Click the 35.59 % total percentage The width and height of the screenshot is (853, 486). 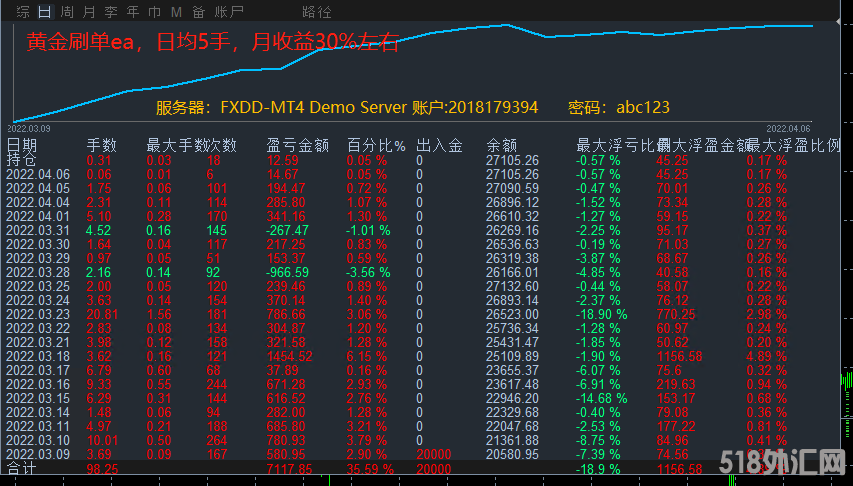370,469
